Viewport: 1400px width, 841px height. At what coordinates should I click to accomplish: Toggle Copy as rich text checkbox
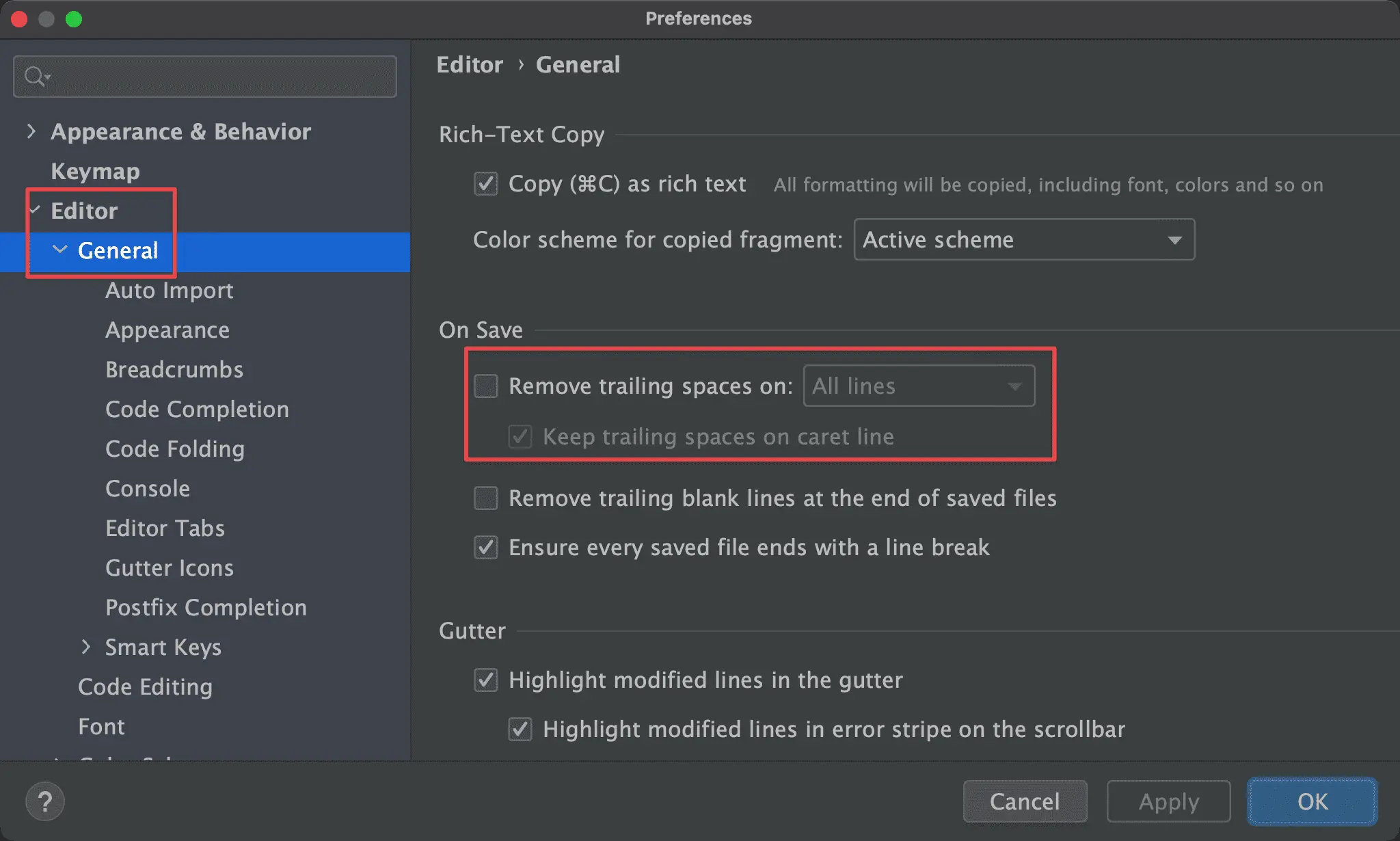click(x=486, y=184)
